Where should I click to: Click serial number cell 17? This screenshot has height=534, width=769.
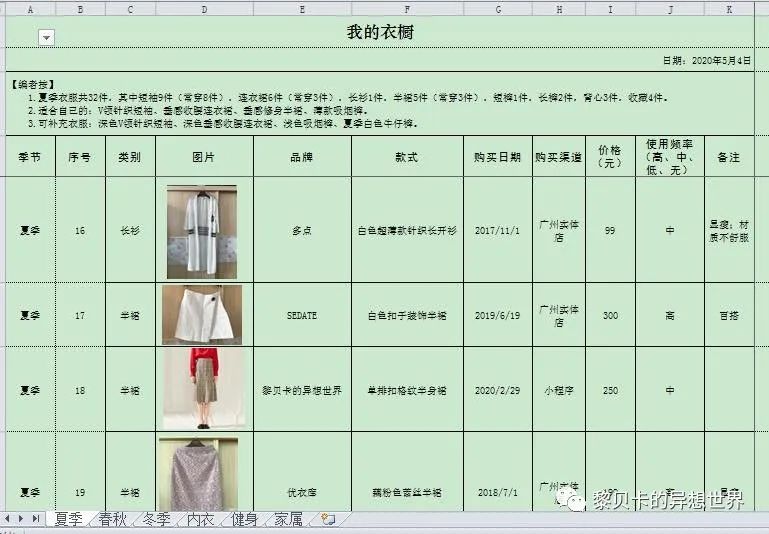tap(80, 315)
